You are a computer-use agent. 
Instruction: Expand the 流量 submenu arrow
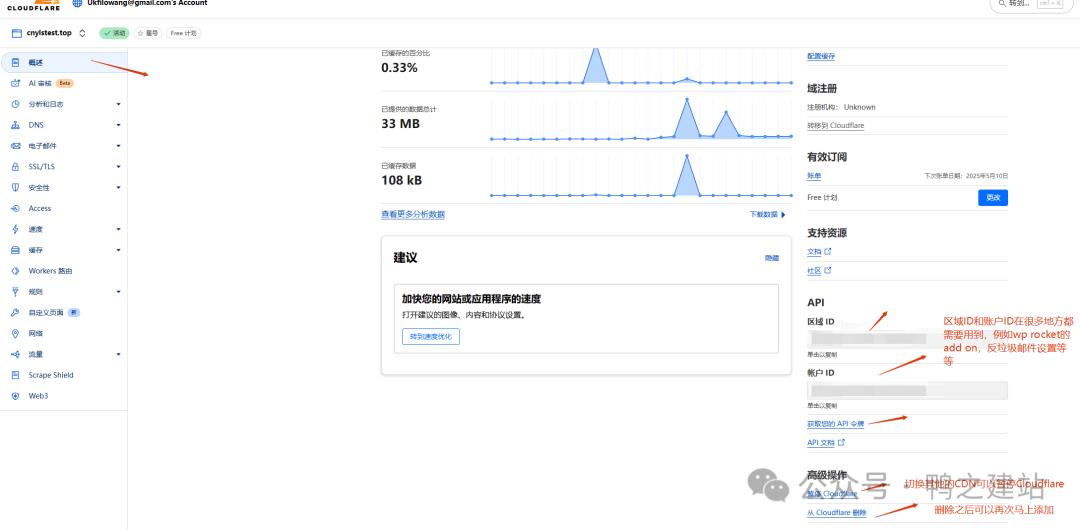118,354
